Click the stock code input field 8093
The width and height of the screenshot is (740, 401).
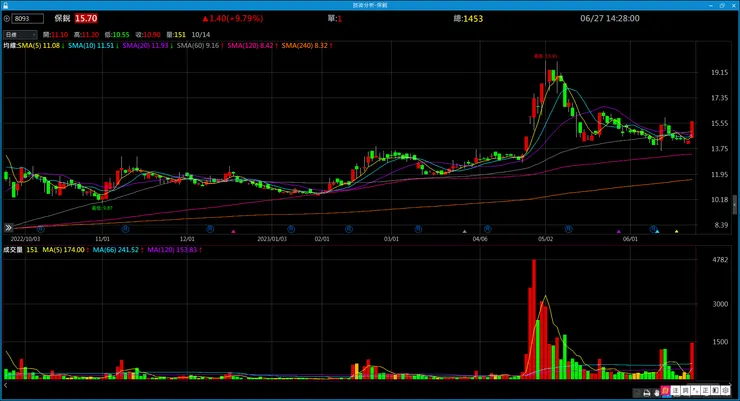(x=27, y=18)
